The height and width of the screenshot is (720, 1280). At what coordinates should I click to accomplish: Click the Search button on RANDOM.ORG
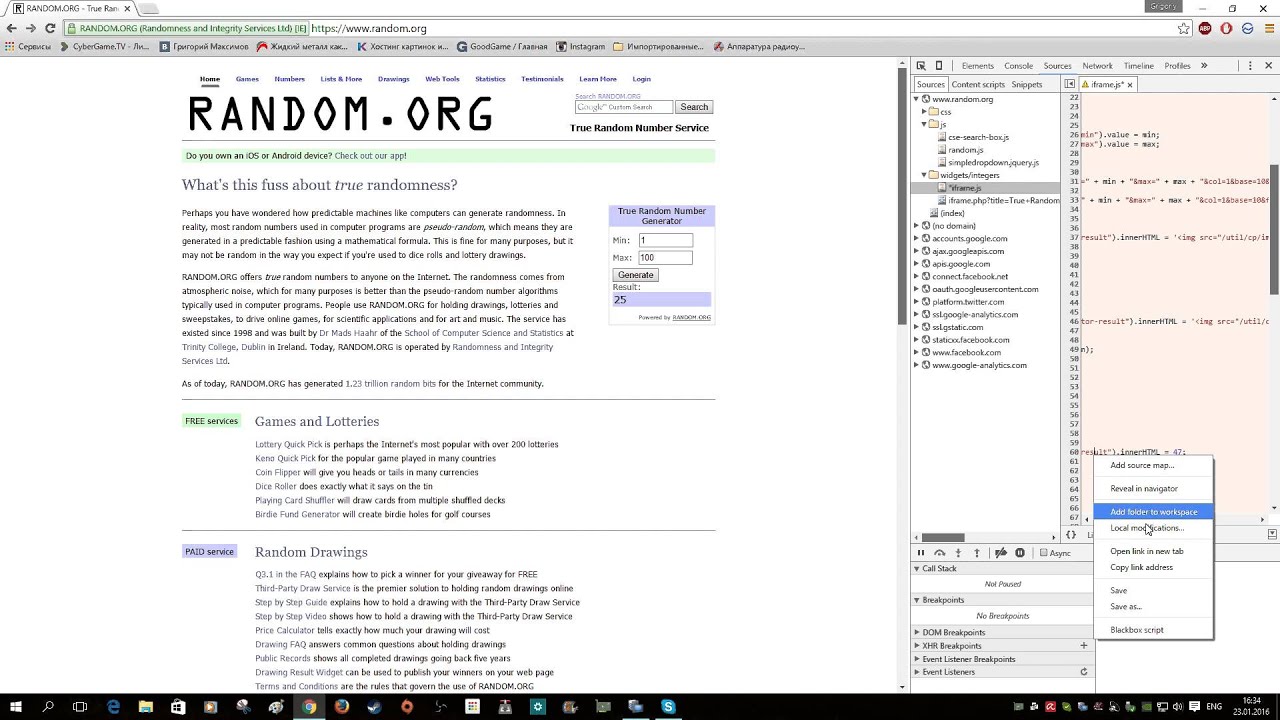694,107
